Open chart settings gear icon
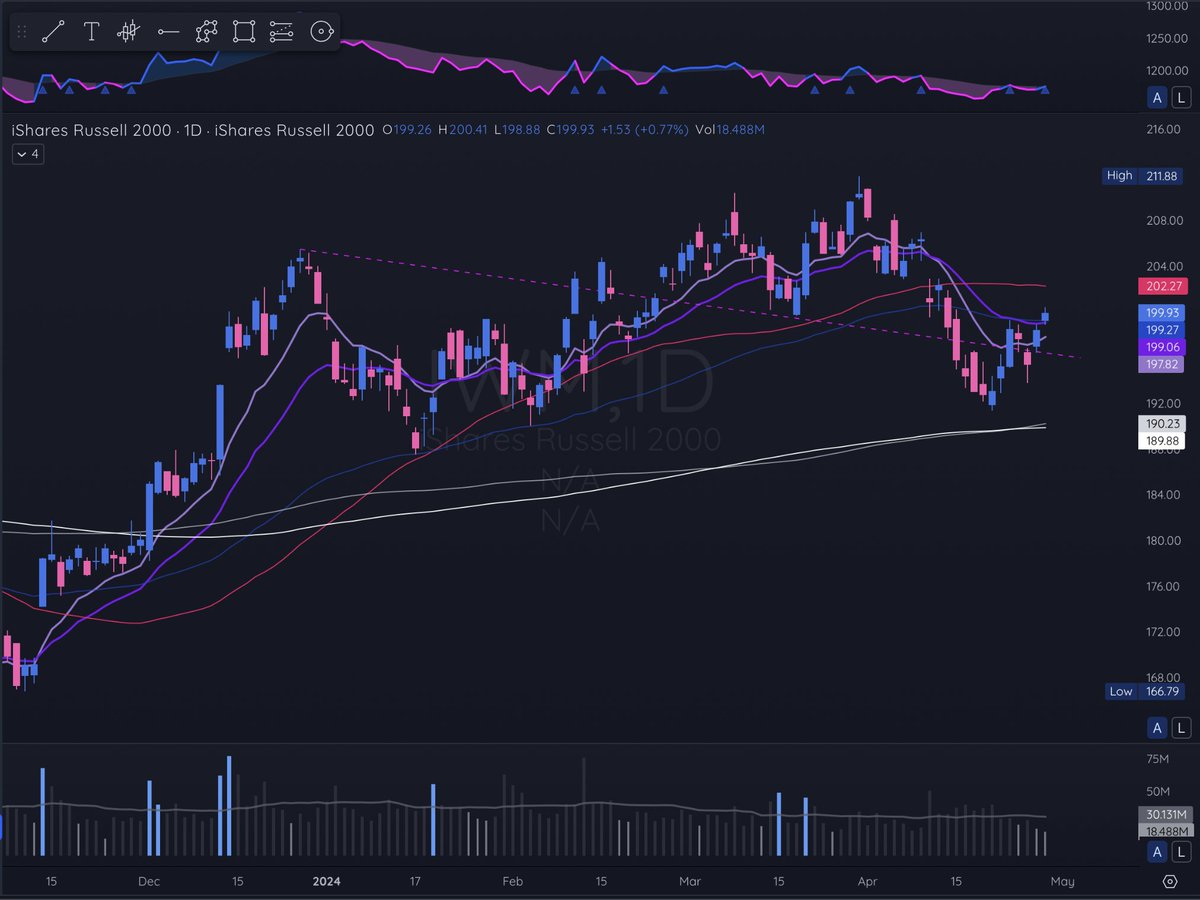 pos(1170,881)
